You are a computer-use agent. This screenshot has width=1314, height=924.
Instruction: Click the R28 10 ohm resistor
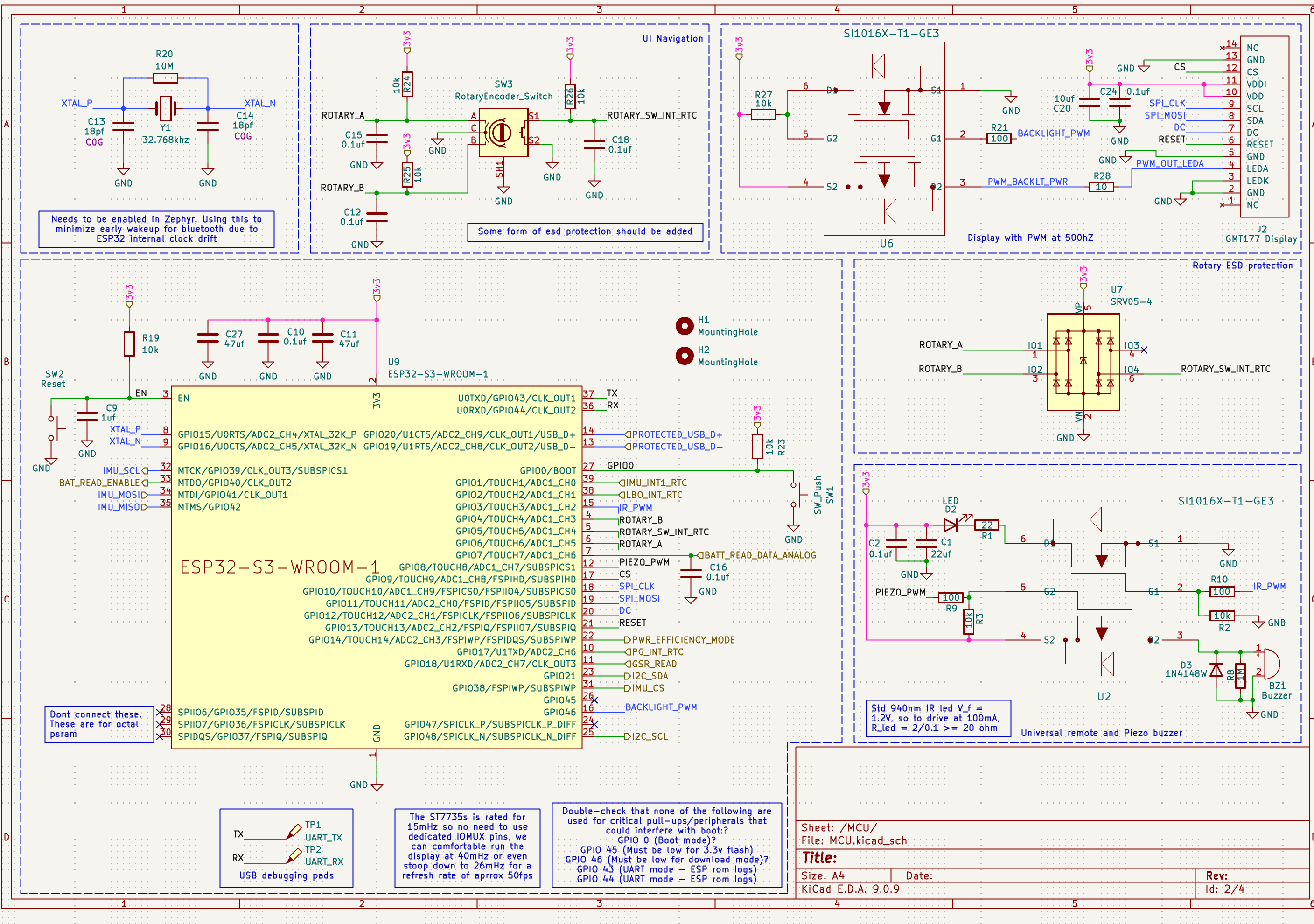click(x=1102, y=187)
